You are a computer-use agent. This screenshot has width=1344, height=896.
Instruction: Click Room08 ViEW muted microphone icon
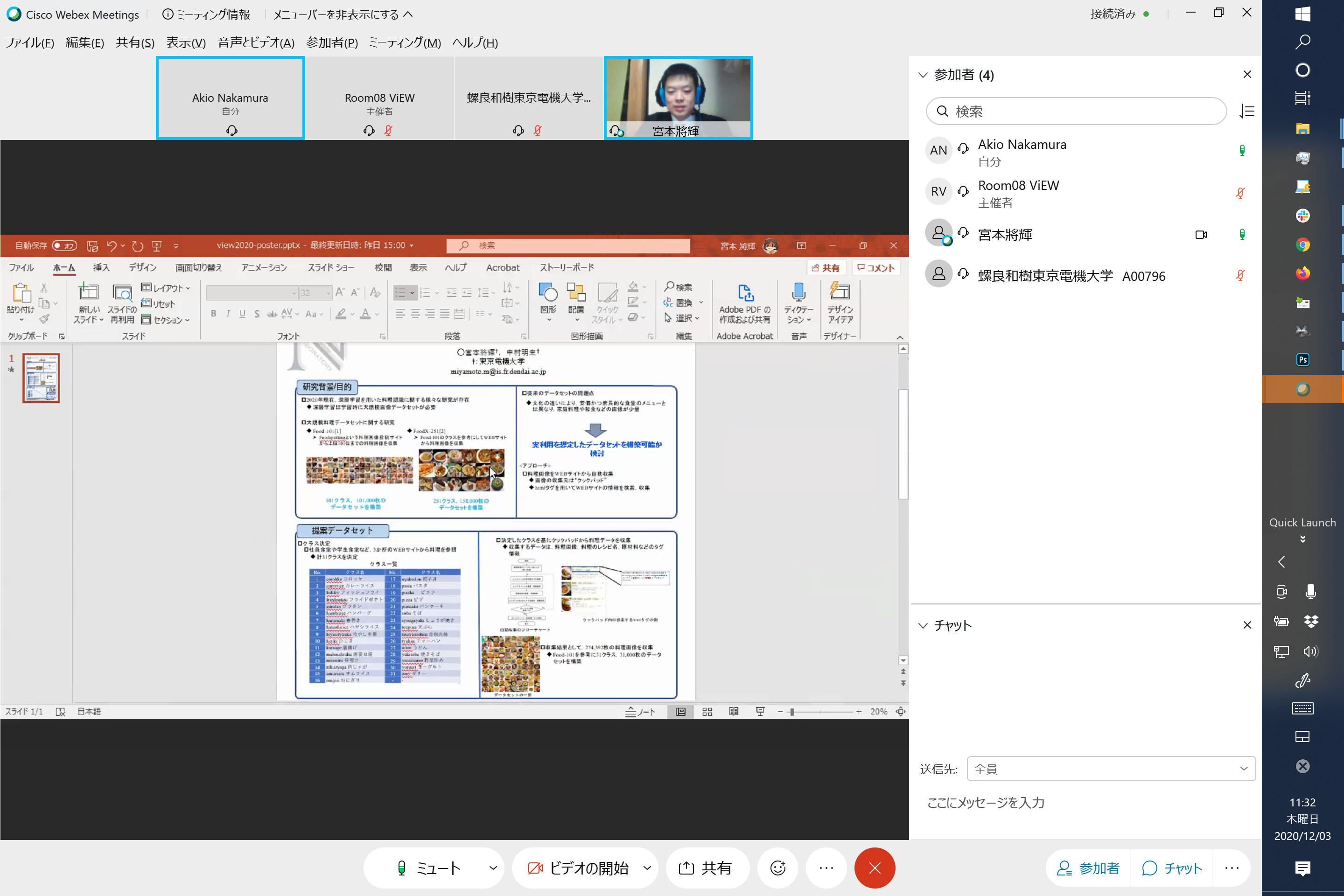click(1240, 193)
